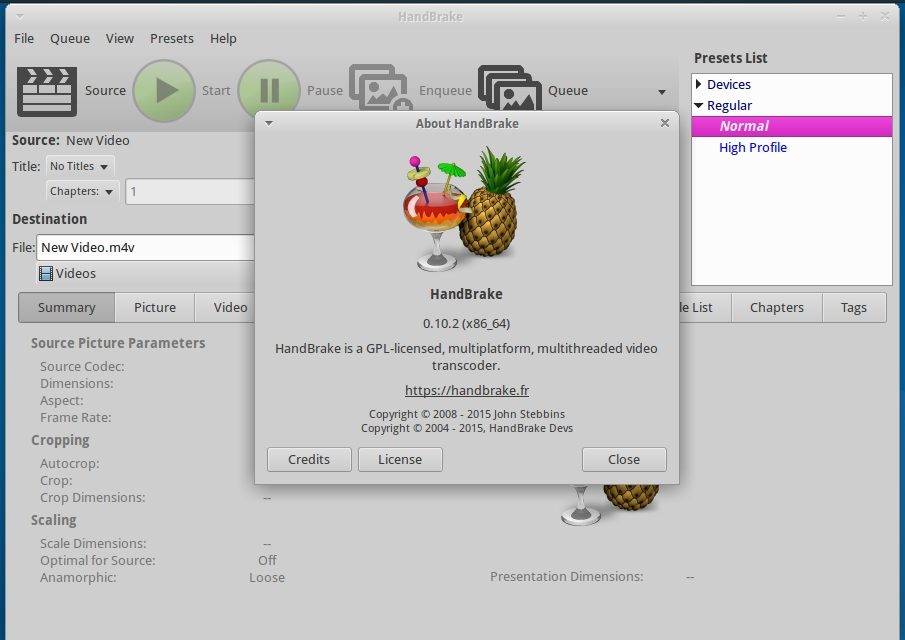Open the Presets menu
The height and width of the screenshot is (640, 905).
point(172,39)
